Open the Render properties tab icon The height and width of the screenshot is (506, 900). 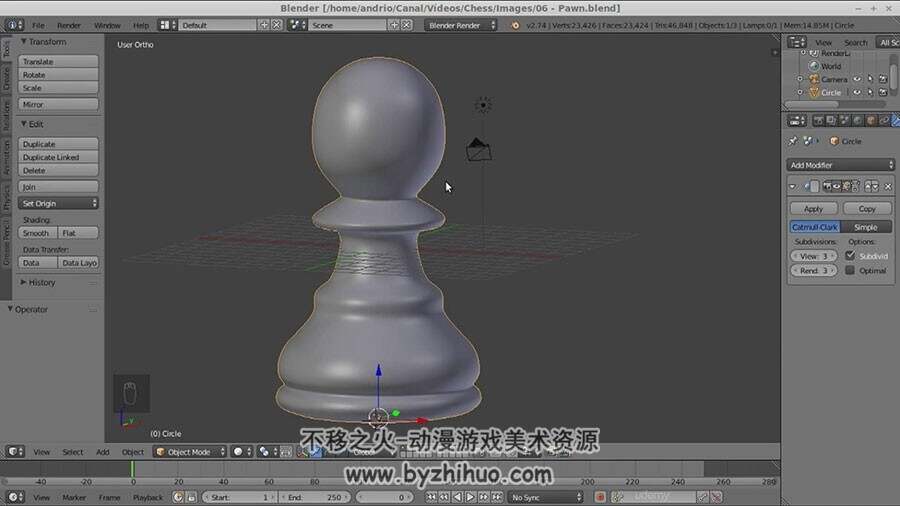point(818,120)
